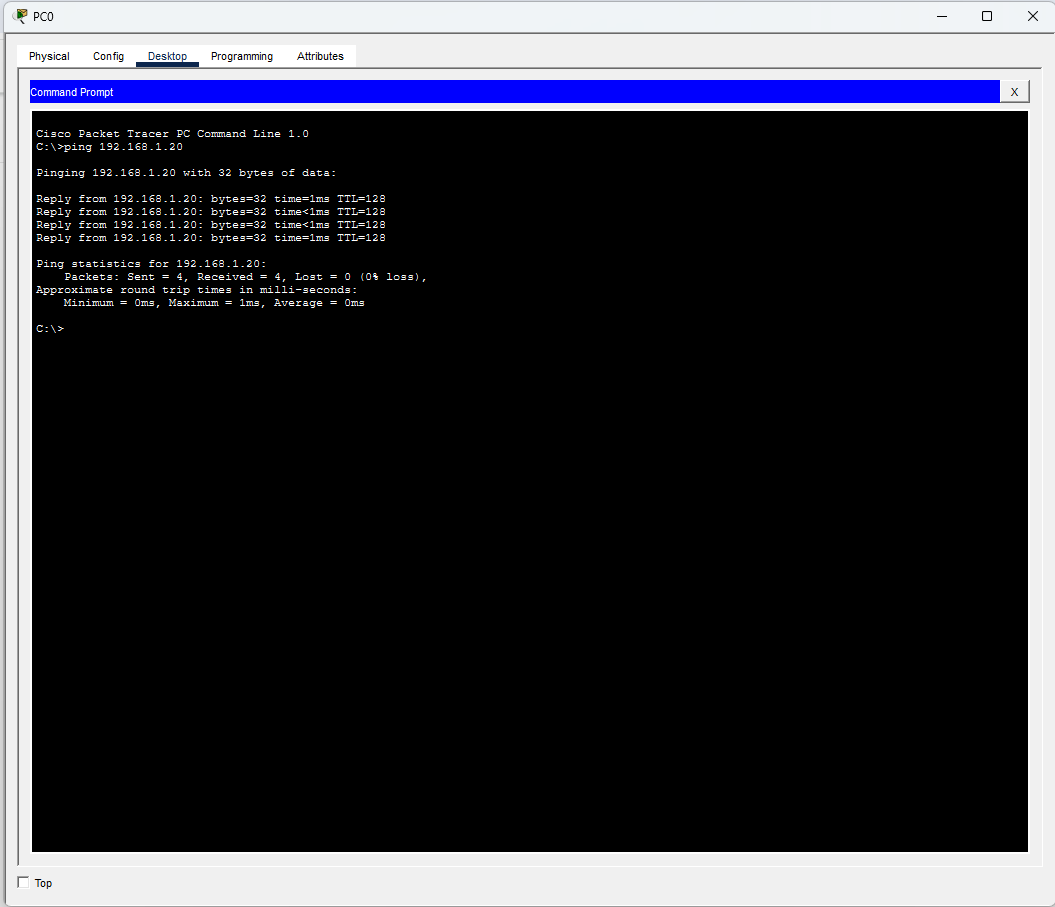Maximize the PC0 window
Screen dimensions: 1055x907
pyautogui.click(x=986, y=16)
